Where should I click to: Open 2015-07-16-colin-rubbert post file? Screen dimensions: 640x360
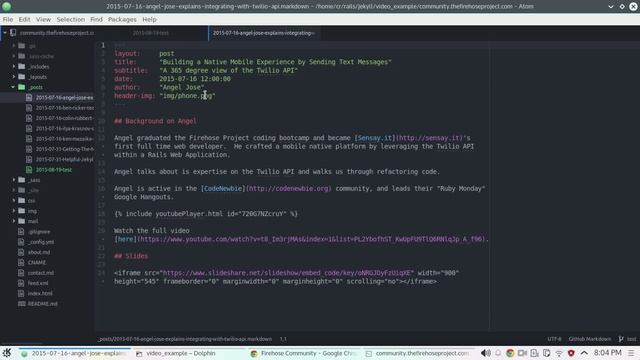click(64, 118)
